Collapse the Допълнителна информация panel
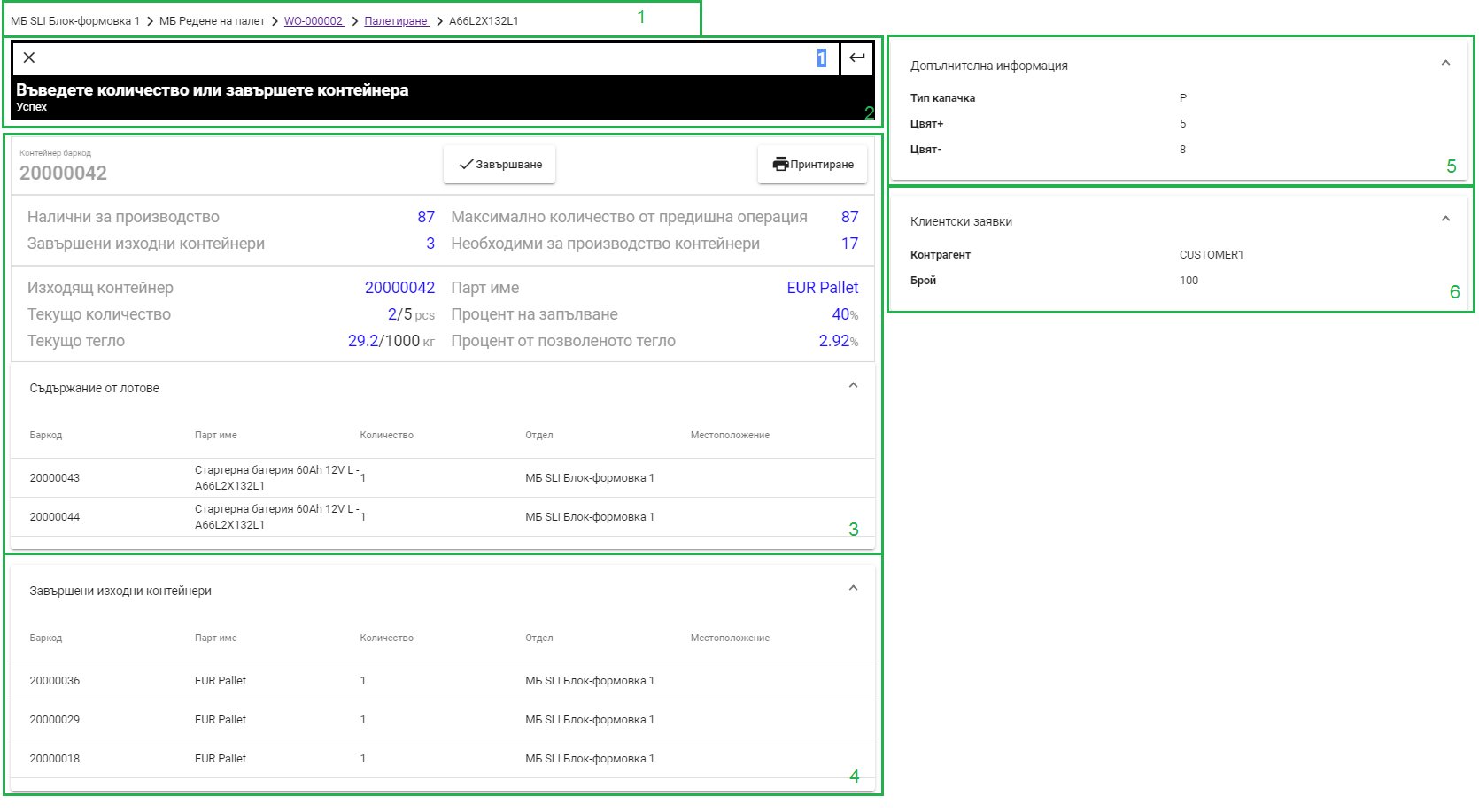Image resolution: width=1479 pixels, height=812 pixels. [1447, 62]
